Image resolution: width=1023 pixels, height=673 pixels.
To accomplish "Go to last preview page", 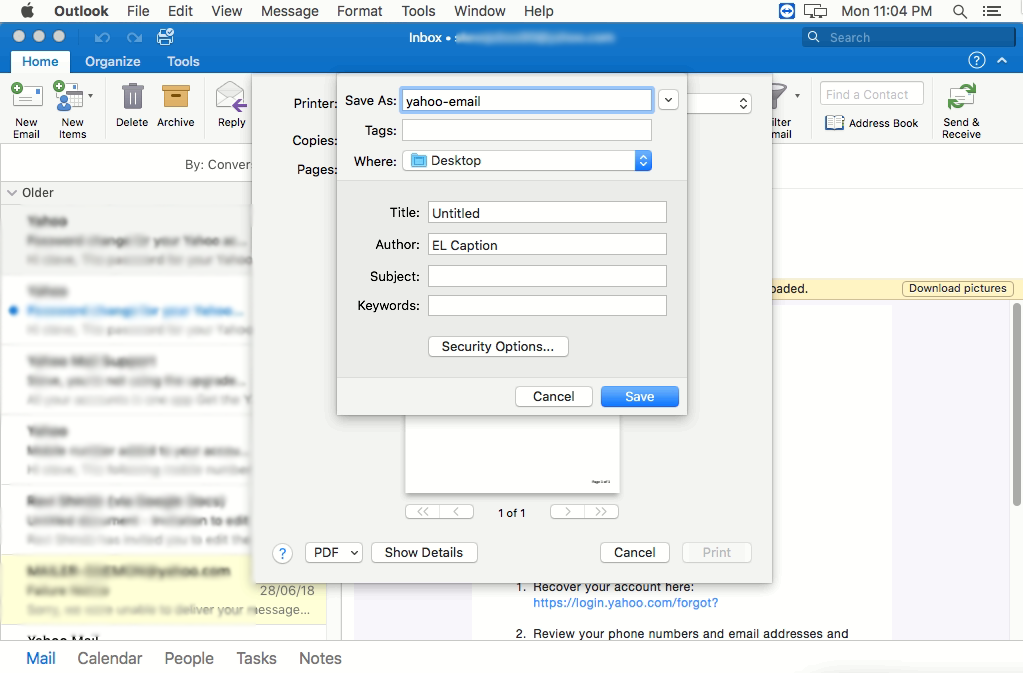I will coord(602,512).
